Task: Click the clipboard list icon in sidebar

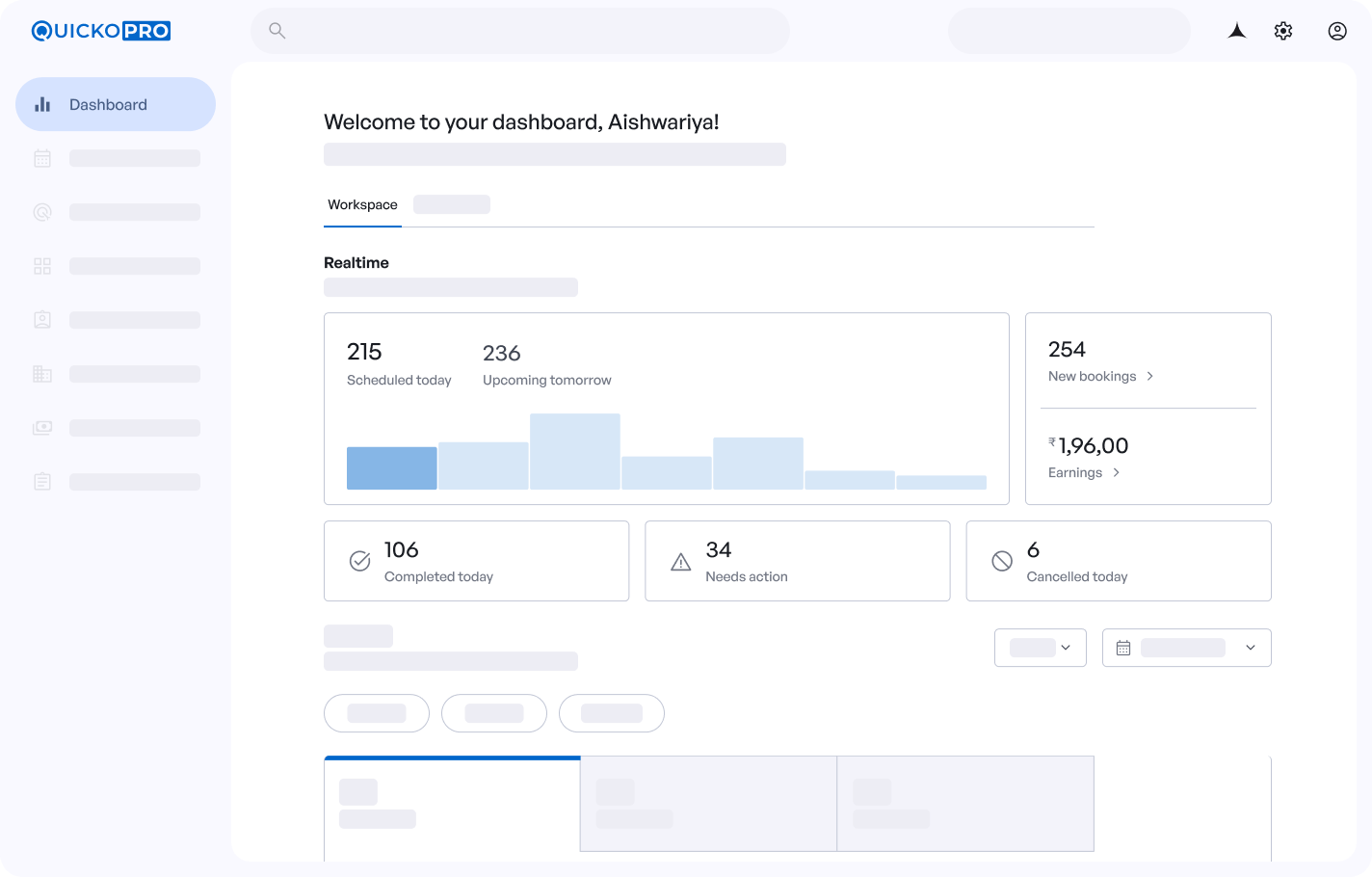Action: coord(42,482)
